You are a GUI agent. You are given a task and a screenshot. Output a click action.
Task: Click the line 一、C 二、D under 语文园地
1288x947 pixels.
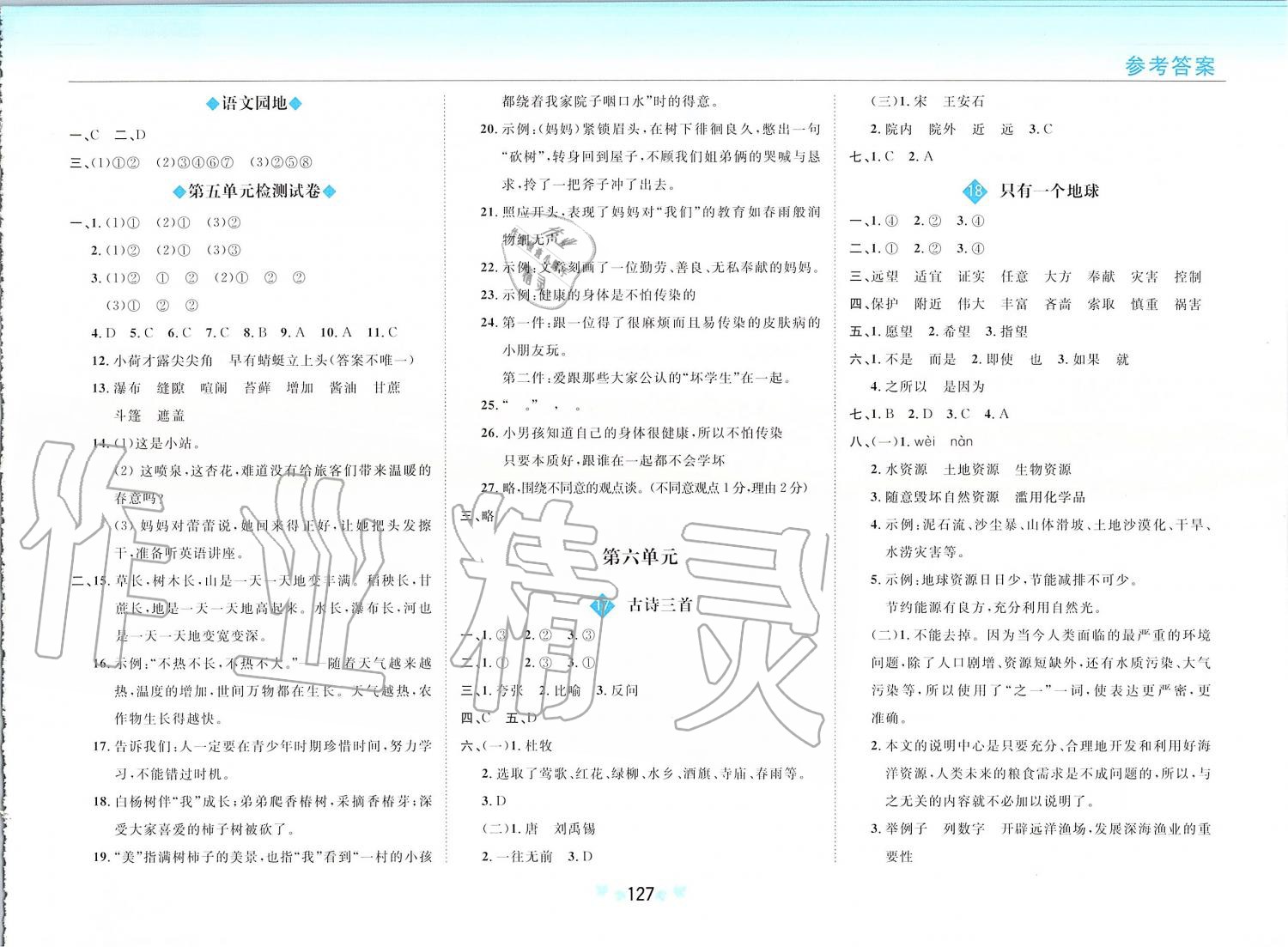pos(108,135)
